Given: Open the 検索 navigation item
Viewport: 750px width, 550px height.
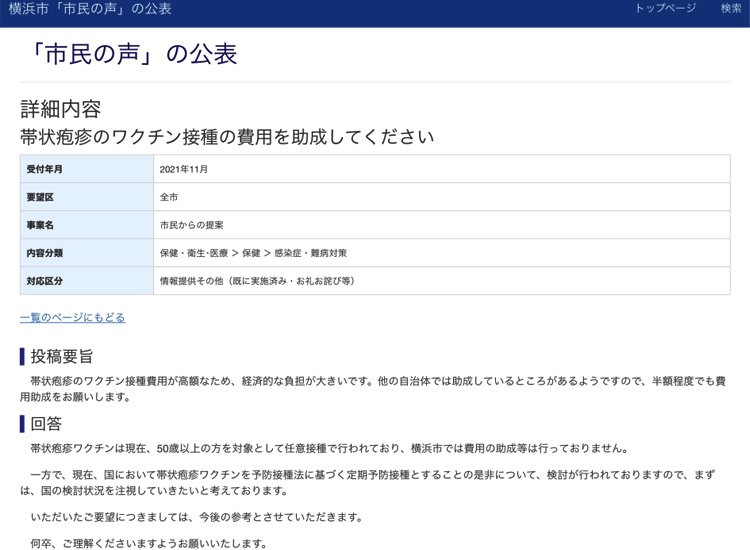Looking at the screenshot, I should 731,8.
